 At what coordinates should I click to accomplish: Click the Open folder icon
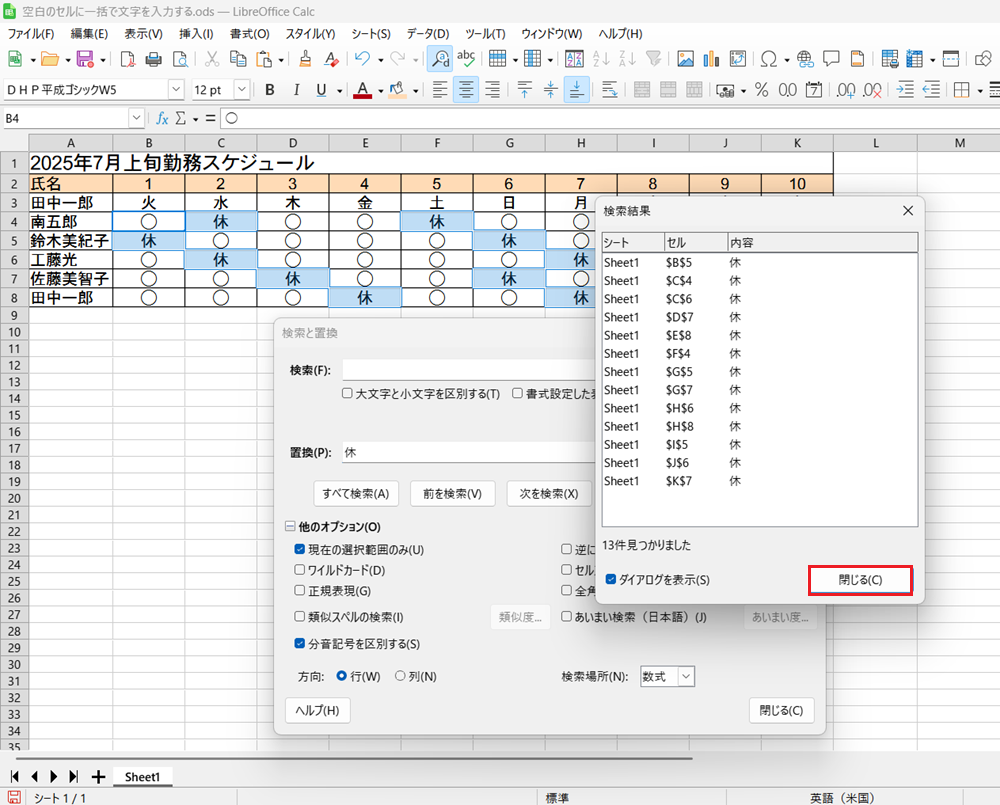(x=50, y=59)
